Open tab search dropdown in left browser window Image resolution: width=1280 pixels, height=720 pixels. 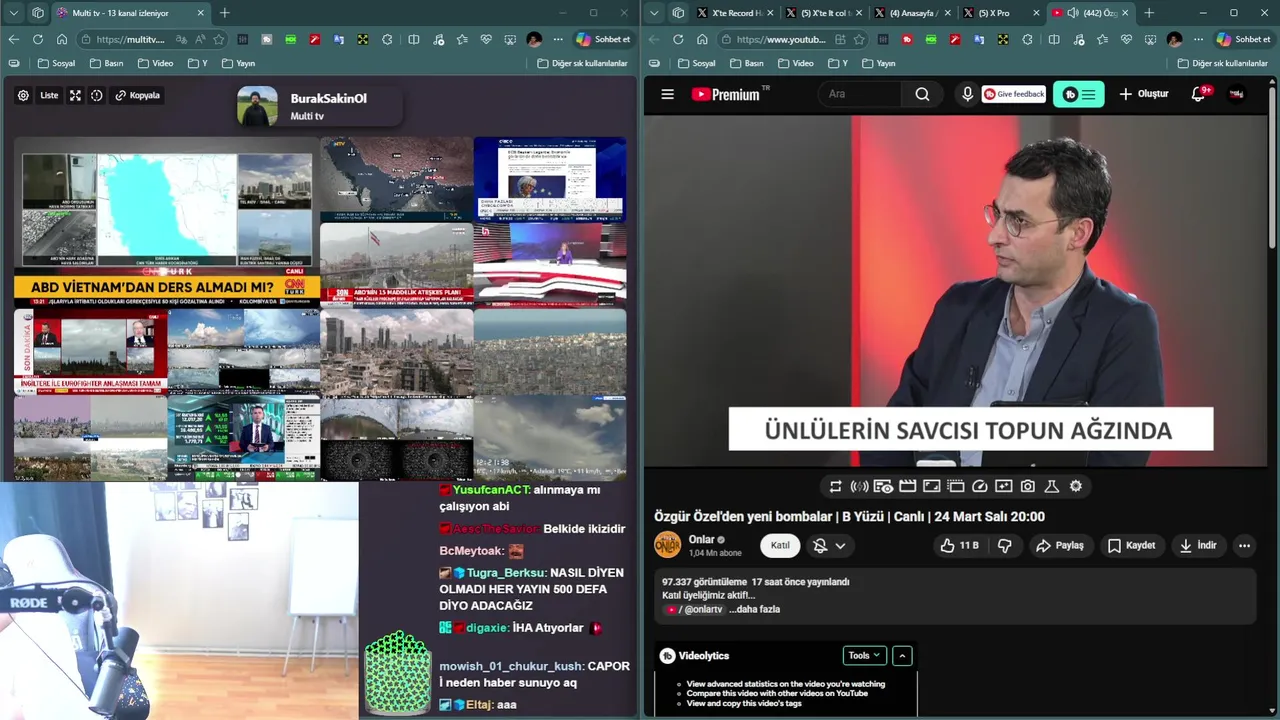[x=14, y=13]
